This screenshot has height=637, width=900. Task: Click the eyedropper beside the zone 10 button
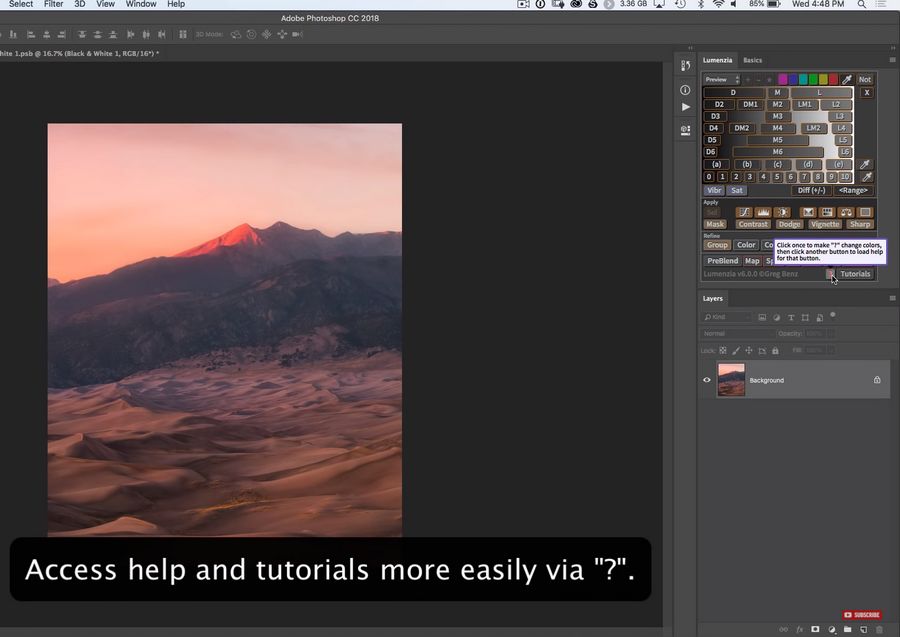[867, 177]
